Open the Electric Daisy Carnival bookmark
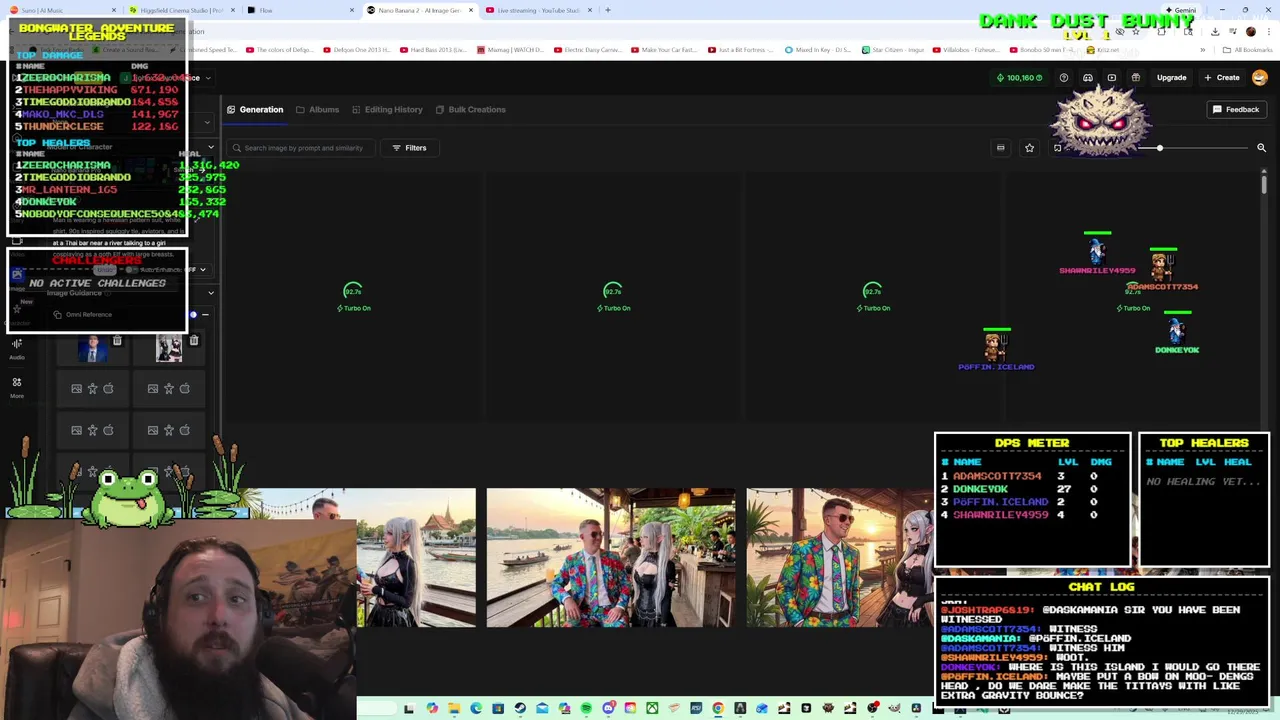This screenshot has width=1280, height=720. pos(590,49)
